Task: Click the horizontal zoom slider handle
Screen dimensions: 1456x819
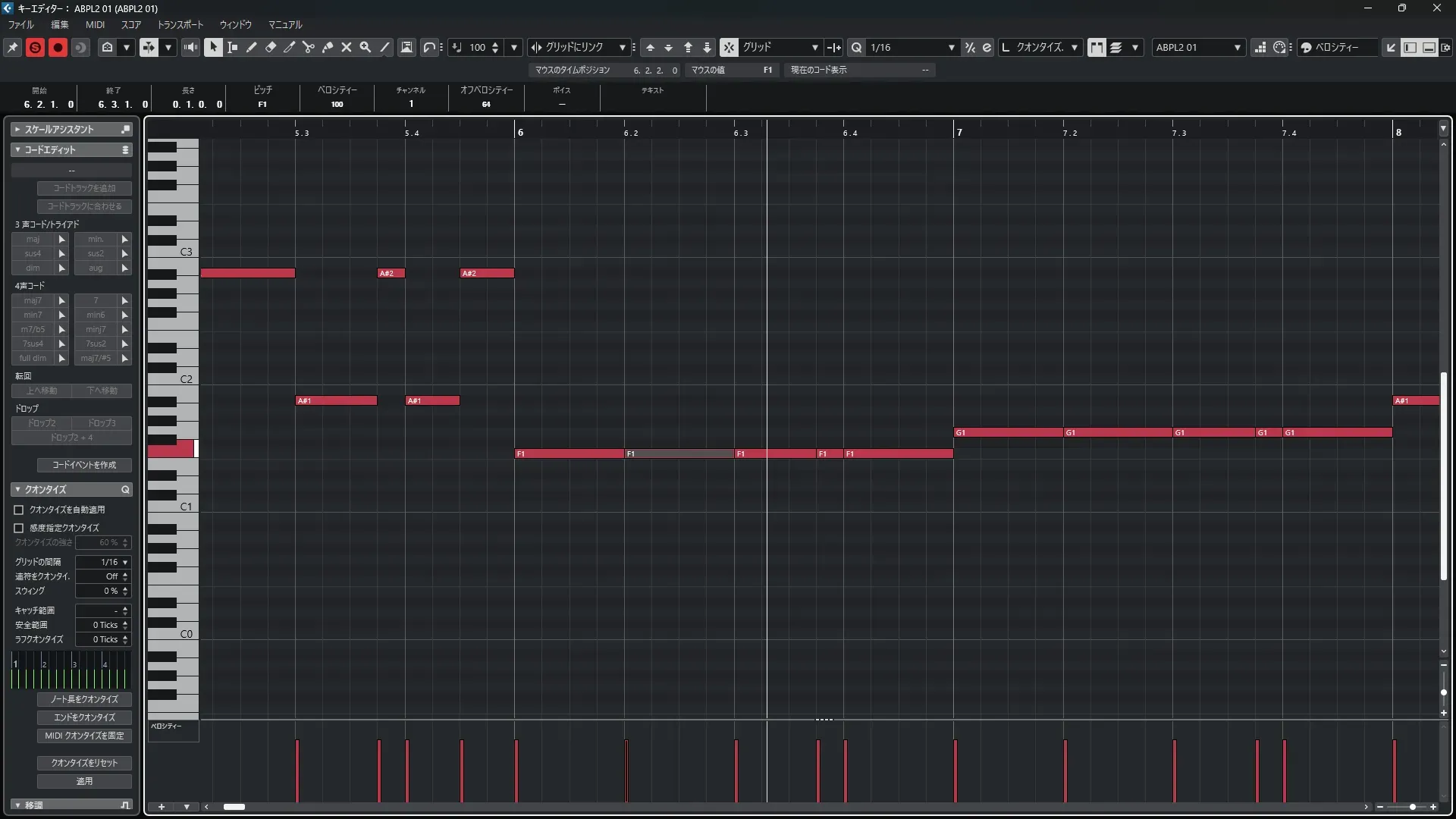Action: [1412, 807]
